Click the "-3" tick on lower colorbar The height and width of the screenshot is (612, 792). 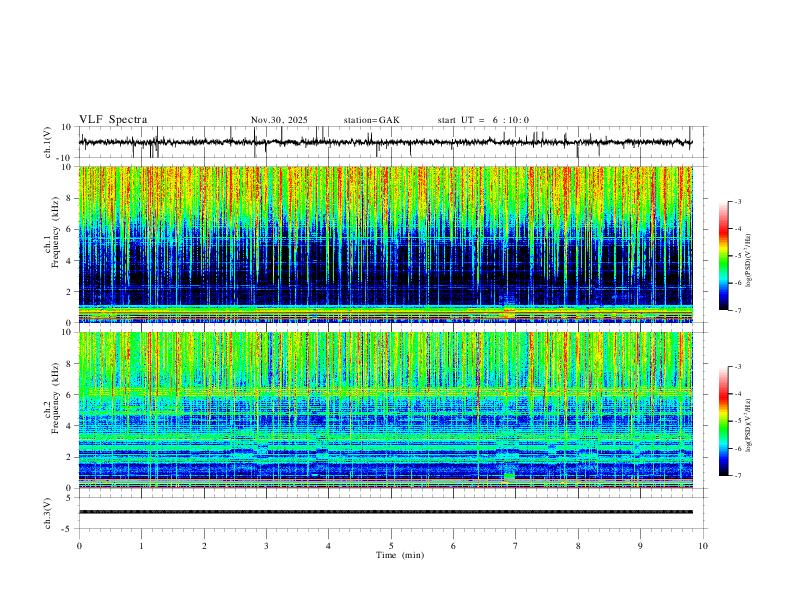[738, 367]
